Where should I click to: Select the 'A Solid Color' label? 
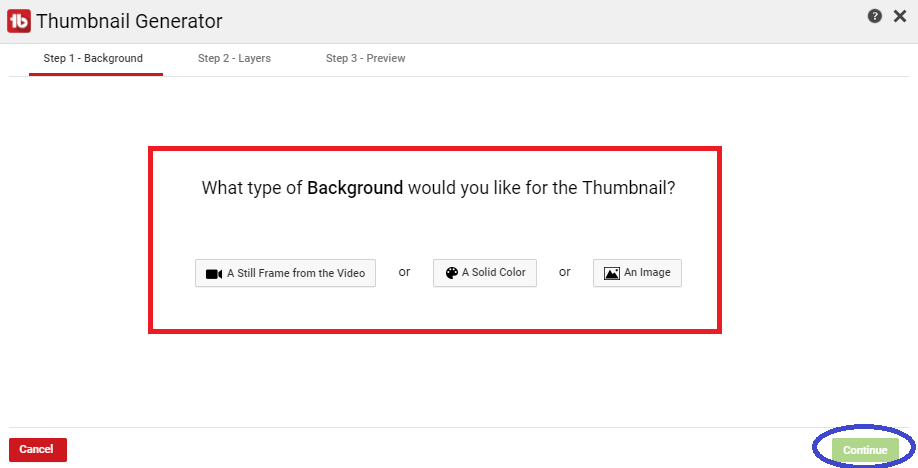pyautogui.click(x=493, y=272)
